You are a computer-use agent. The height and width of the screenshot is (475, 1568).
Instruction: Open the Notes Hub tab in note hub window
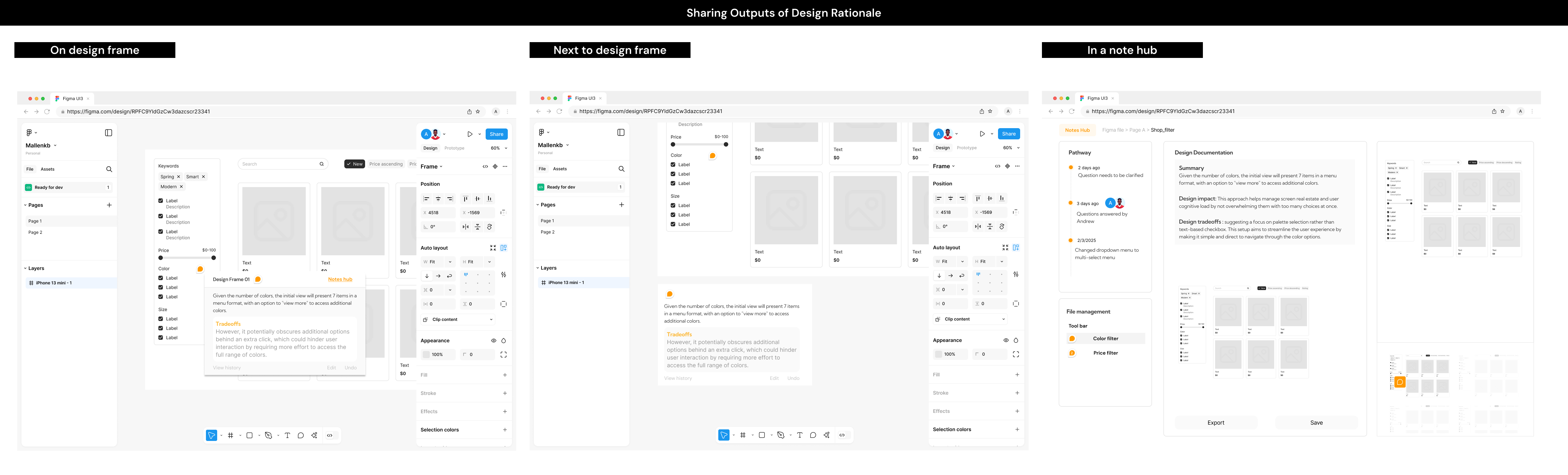(1077, 130)
